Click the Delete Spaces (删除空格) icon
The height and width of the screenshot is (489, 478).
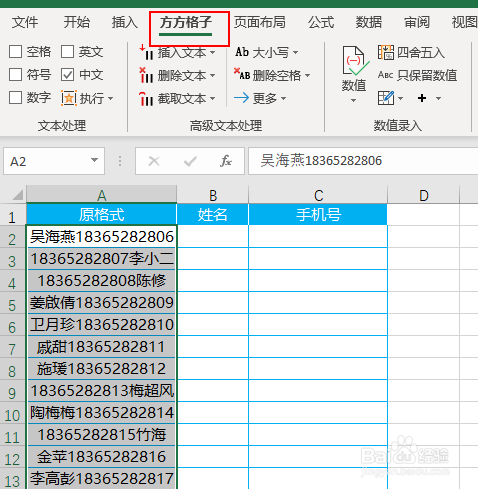click(x=242, y=75)
